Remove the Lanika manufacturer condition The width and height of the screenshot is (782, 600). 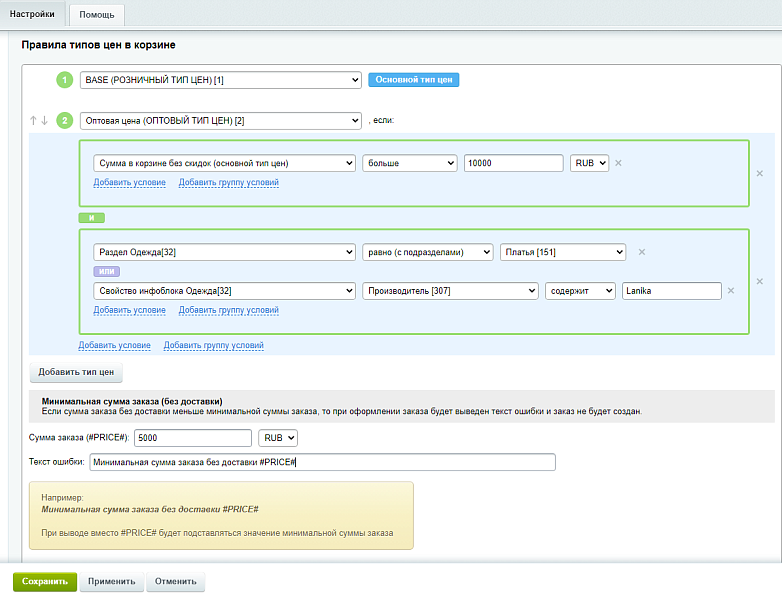coord(731,291)
